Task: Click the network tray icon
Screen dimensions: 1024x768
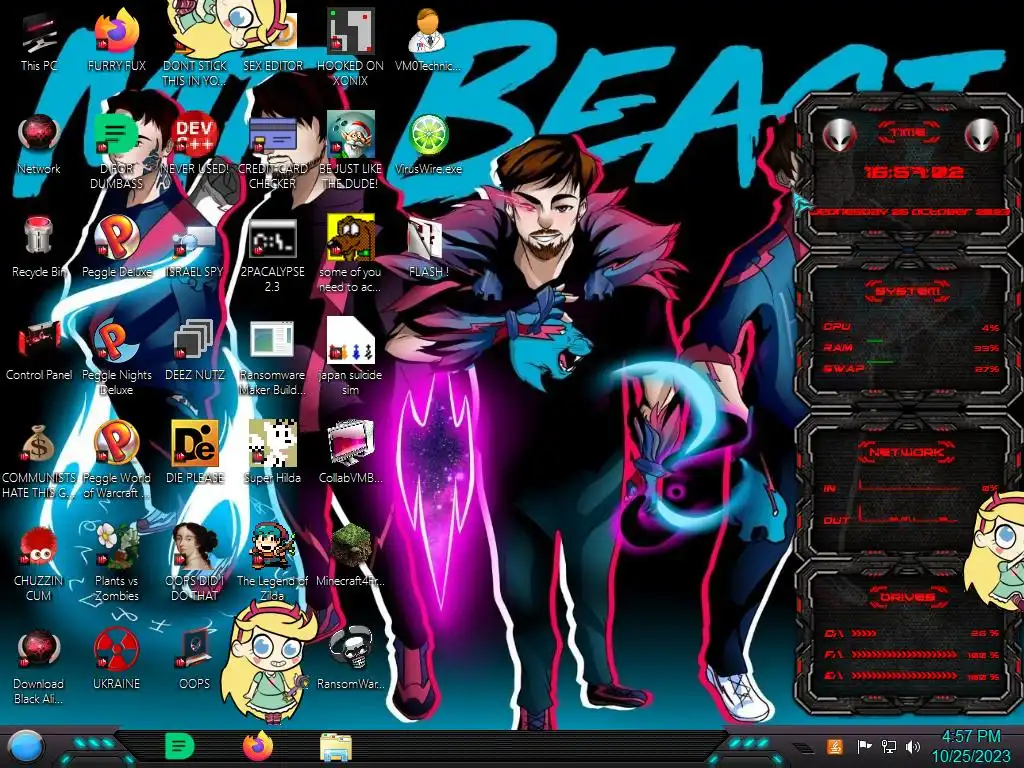Action: 888,746
